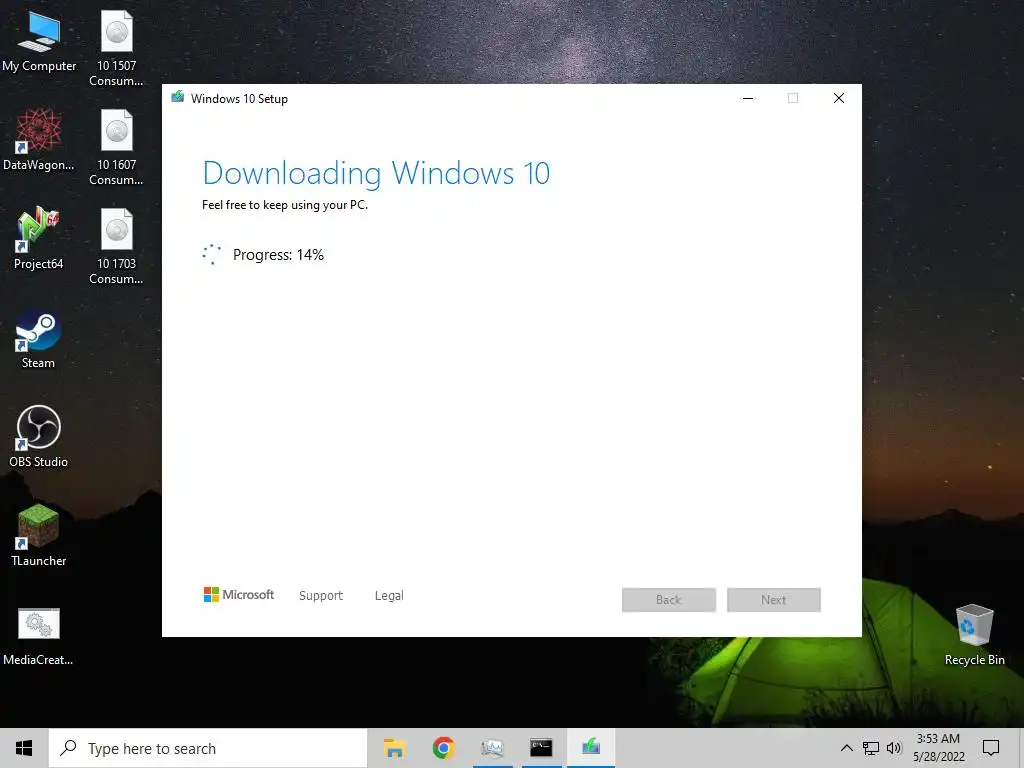Click the Legal link in Setup

[x=389, y=596]
